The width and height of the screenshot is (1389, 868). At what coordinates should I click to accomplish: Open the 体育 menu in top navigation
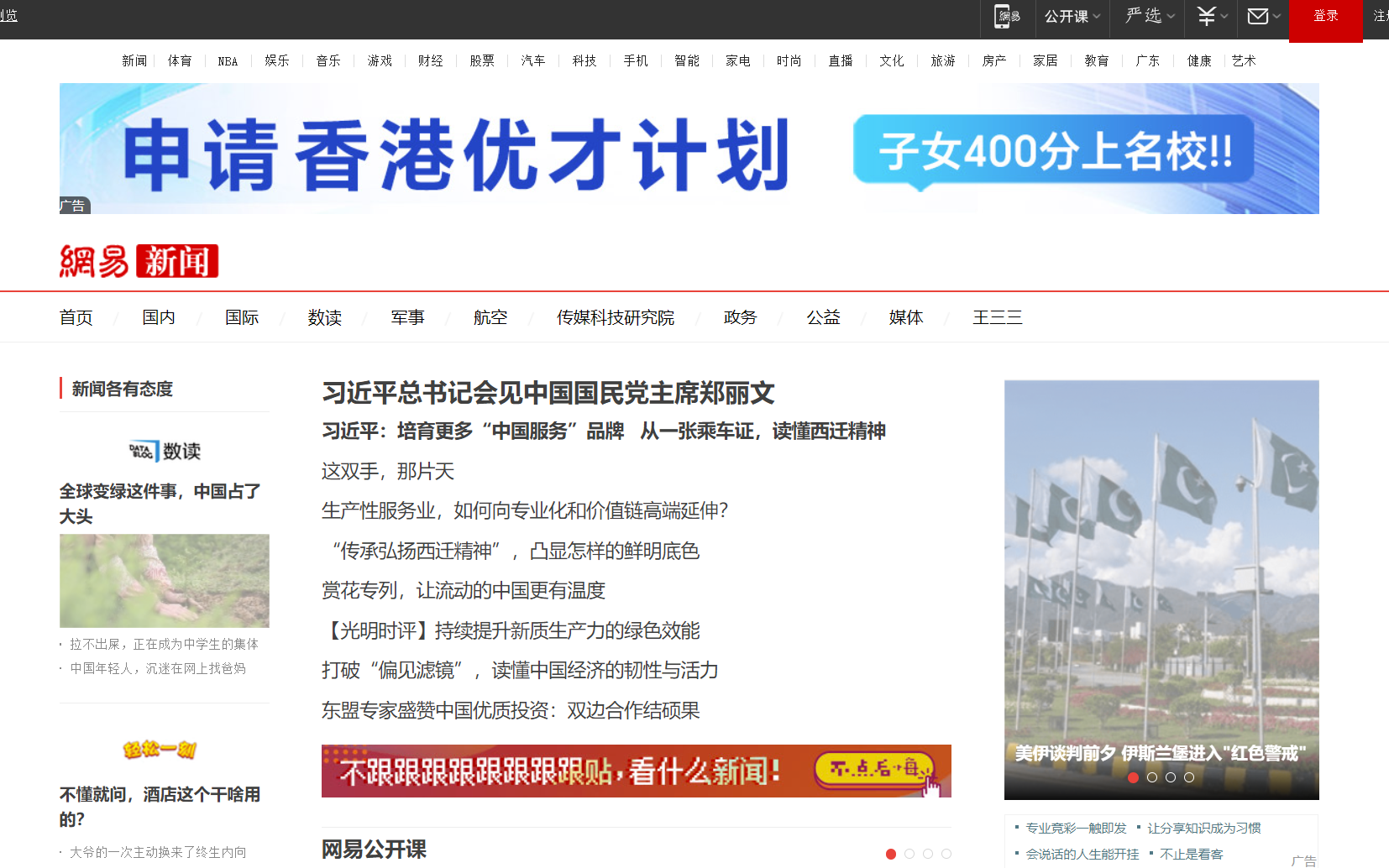coord(179,60)
